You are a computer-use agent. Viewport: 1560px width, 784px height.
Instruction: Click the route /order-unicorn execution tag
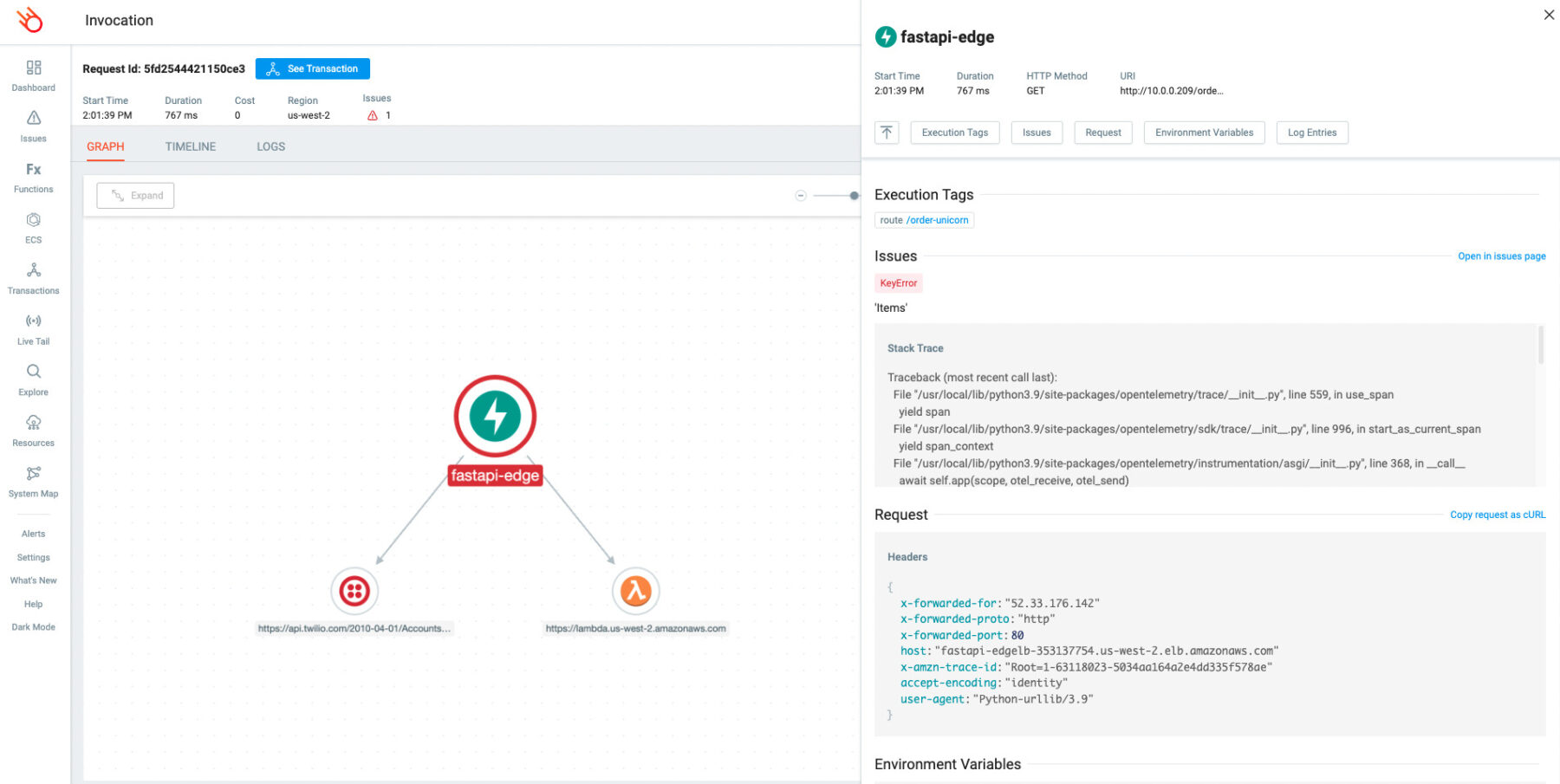(x=924, y=219)
